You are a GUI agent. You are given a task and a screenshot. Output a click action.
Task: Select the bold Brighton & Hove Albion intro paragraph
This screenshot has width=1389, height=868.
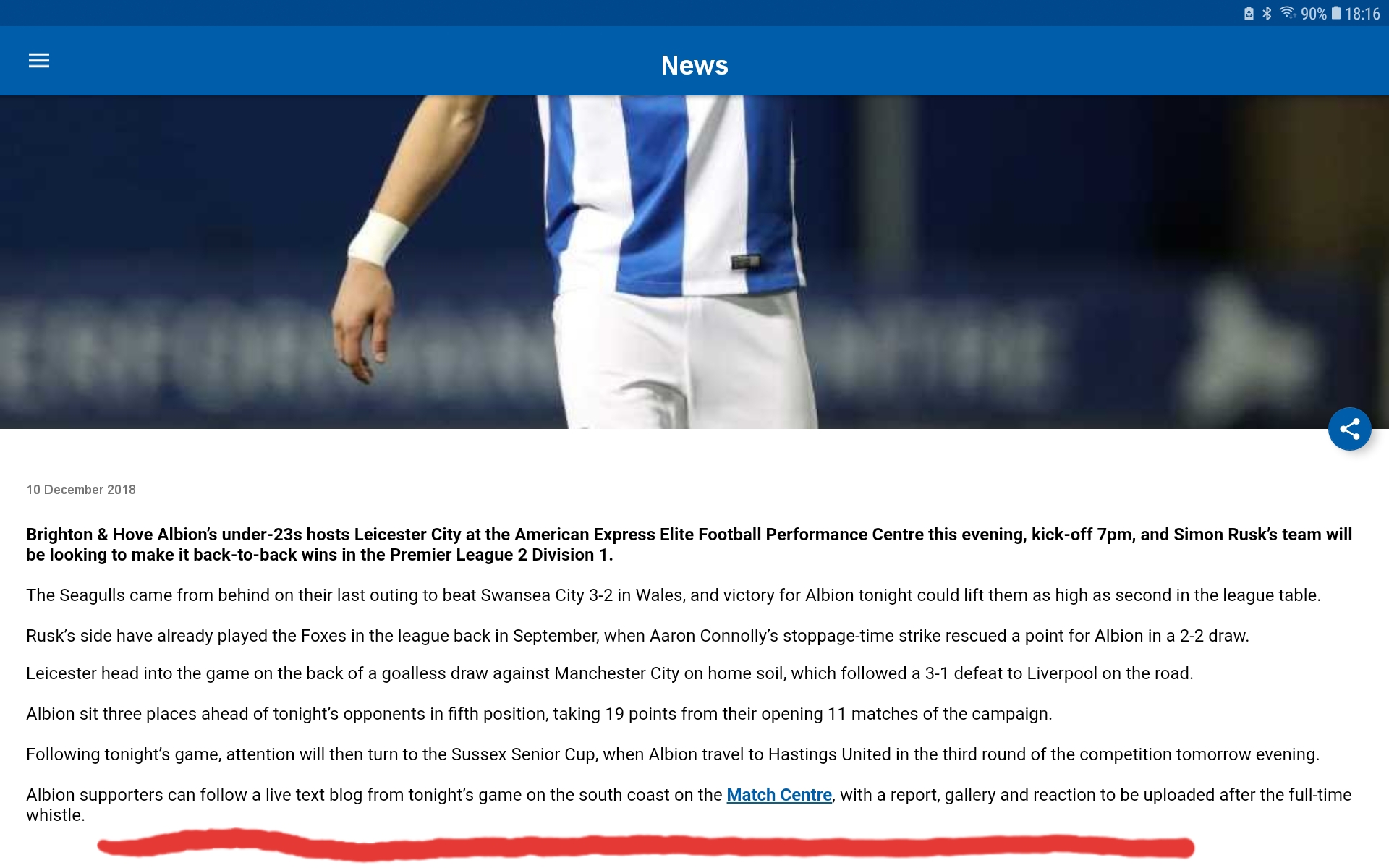coord(689,545)
